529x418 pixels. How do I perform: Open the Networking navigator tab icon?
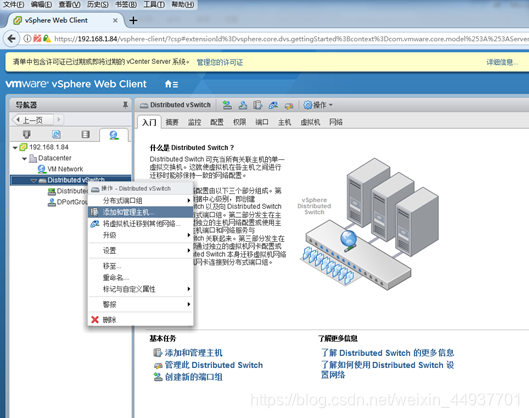coord(114,135)
